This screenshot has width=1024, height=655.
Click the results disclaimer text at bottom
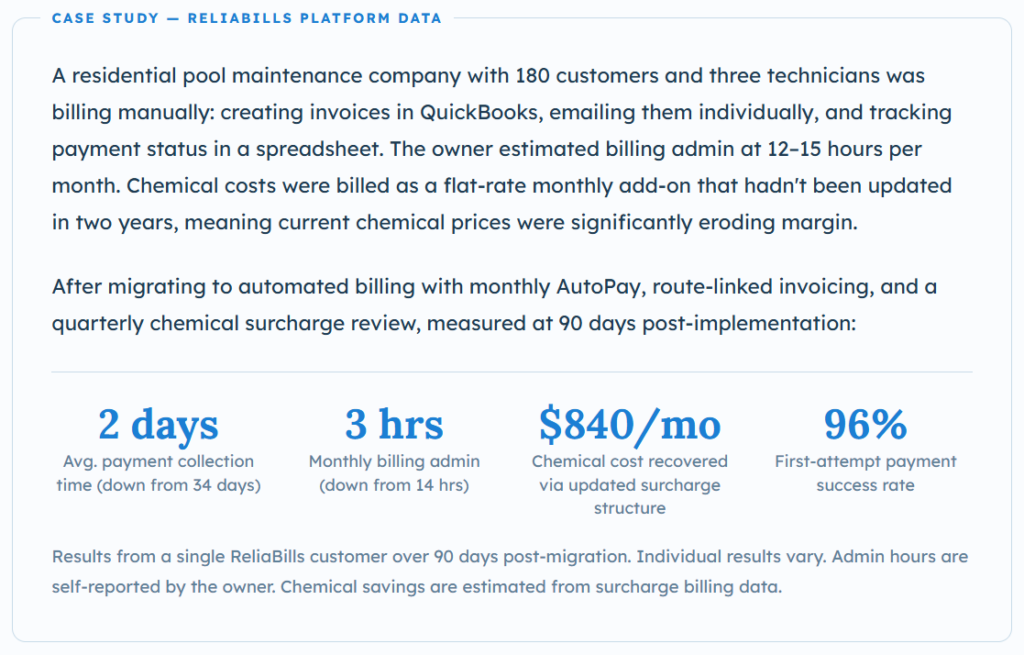tap(509, 571)
